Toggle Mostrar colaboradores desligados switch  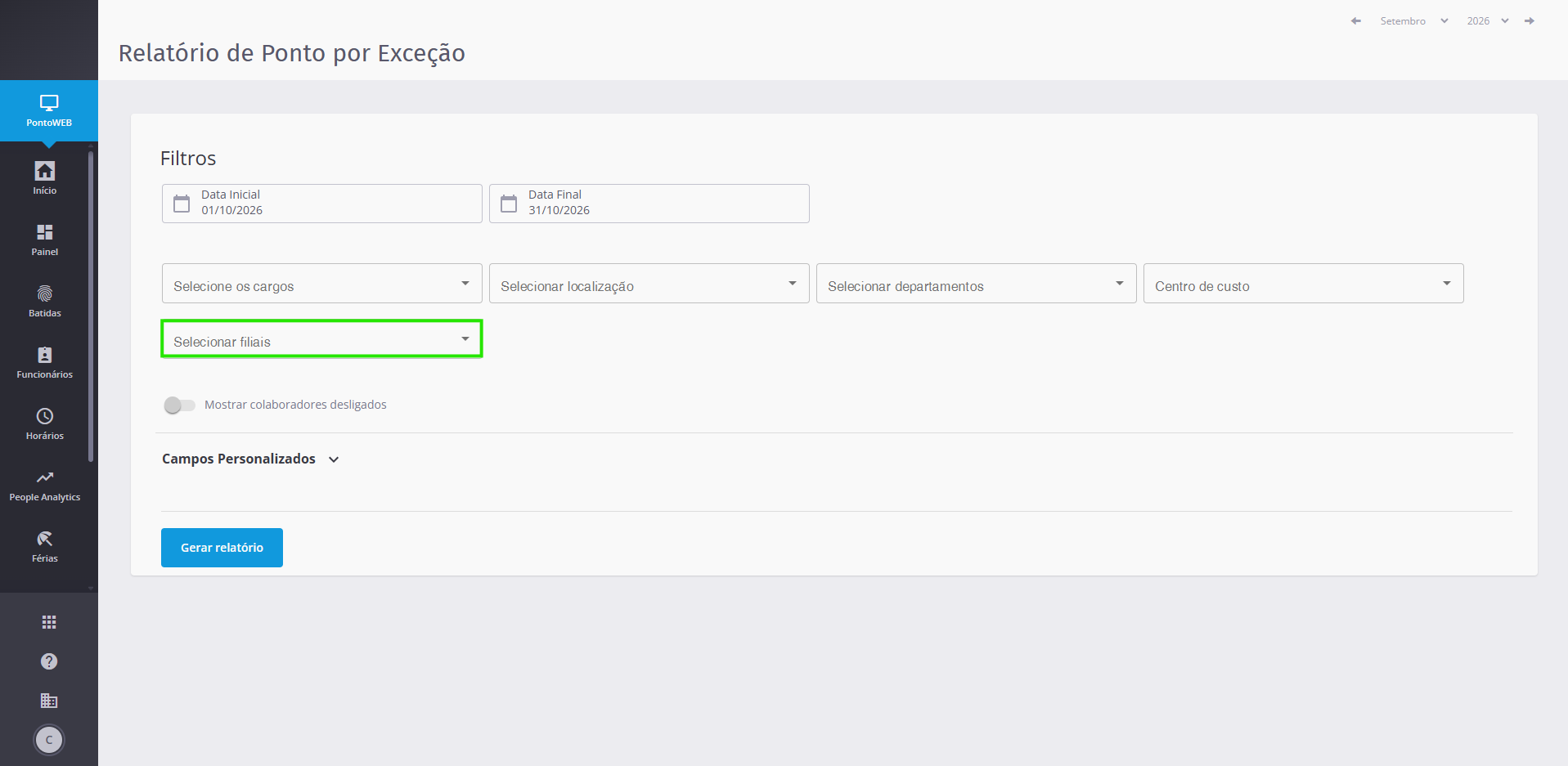click(x=180, y=405)
